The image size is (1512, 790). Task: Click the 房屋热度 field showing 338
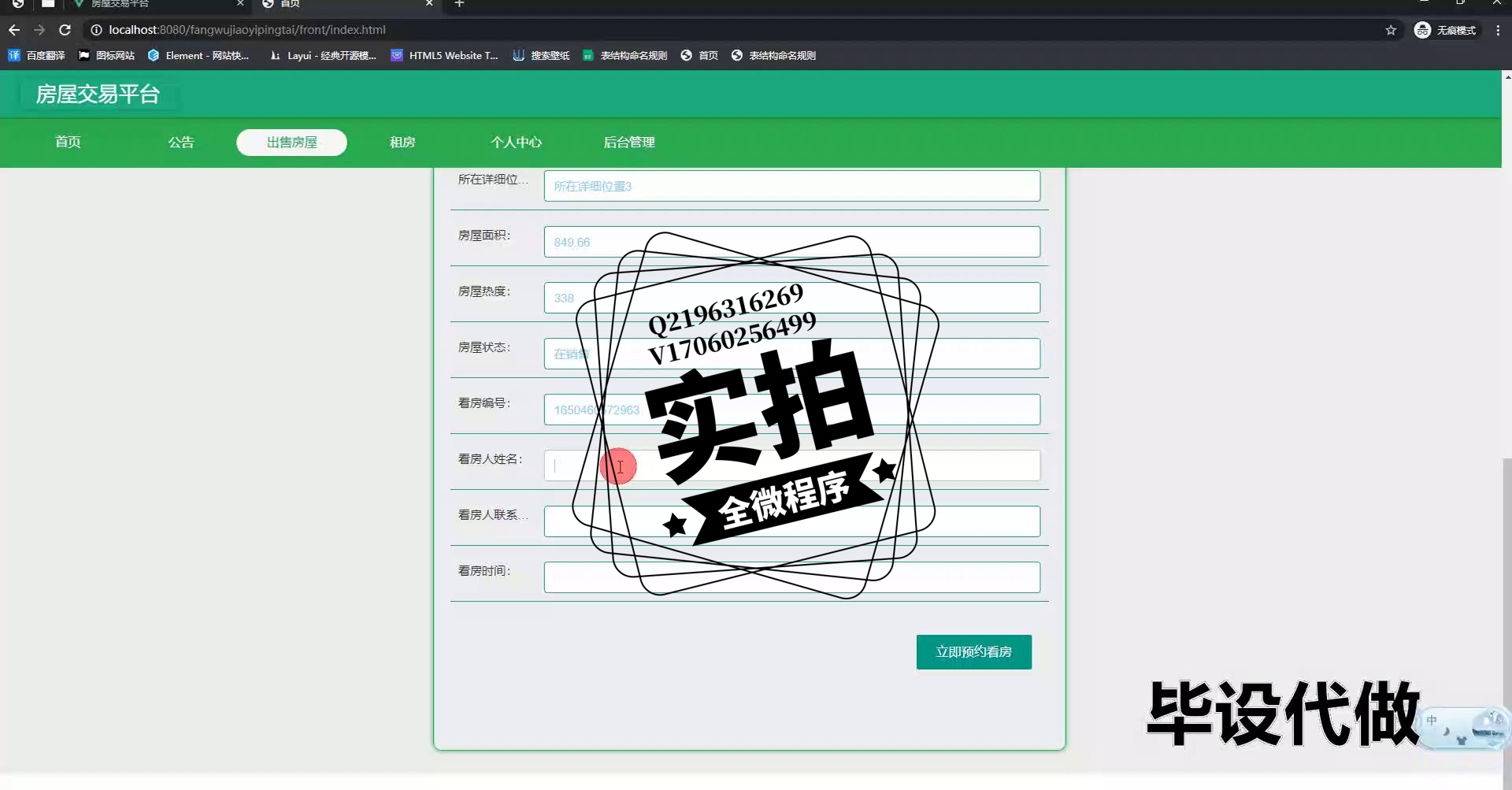pos(791,298)
